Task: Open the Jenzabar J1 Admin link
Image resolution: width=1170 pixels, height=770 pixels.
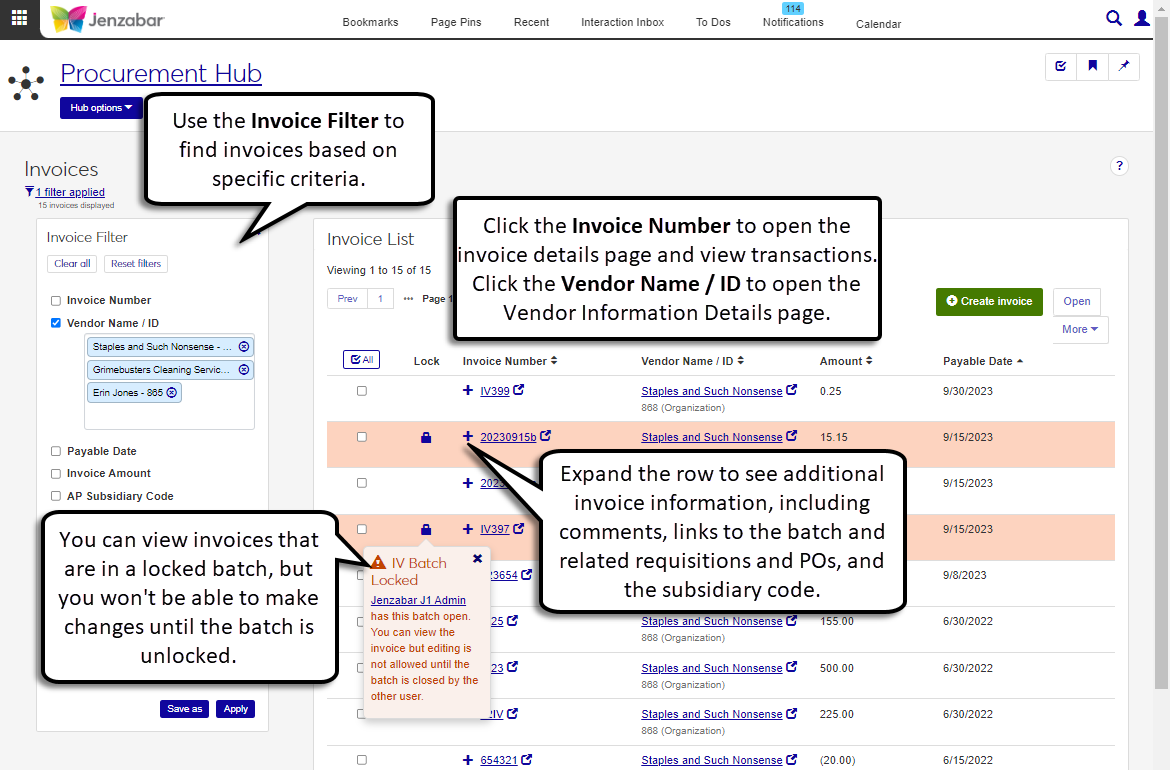Action: [x=418, y=600]
